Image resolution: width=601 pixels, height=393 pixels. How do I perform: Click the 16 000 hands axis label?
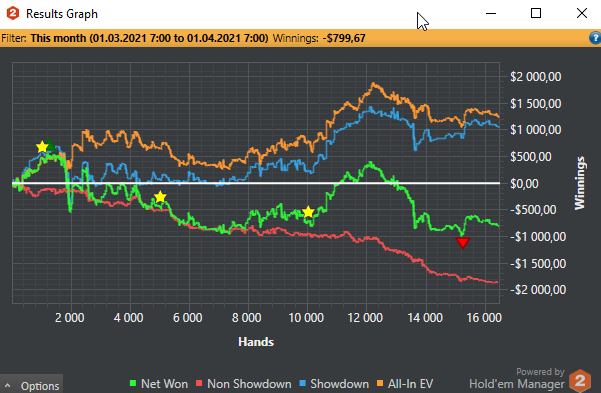pos(484,318)
